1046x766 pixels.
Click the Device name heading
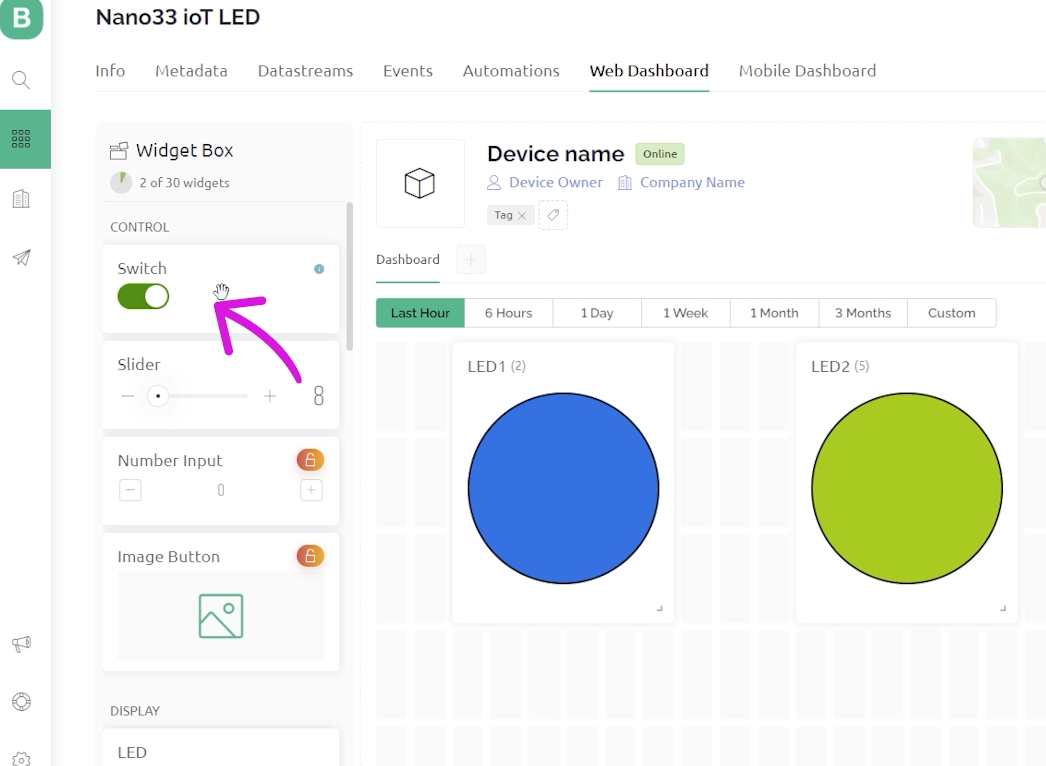coord(556,154)
